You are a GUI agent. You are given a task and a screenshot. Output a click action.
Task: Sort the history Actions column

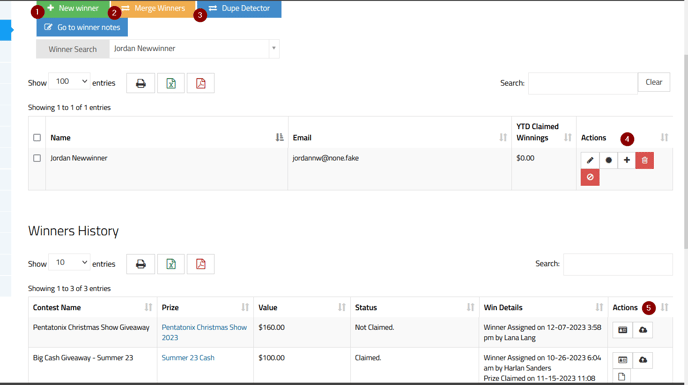641,307
